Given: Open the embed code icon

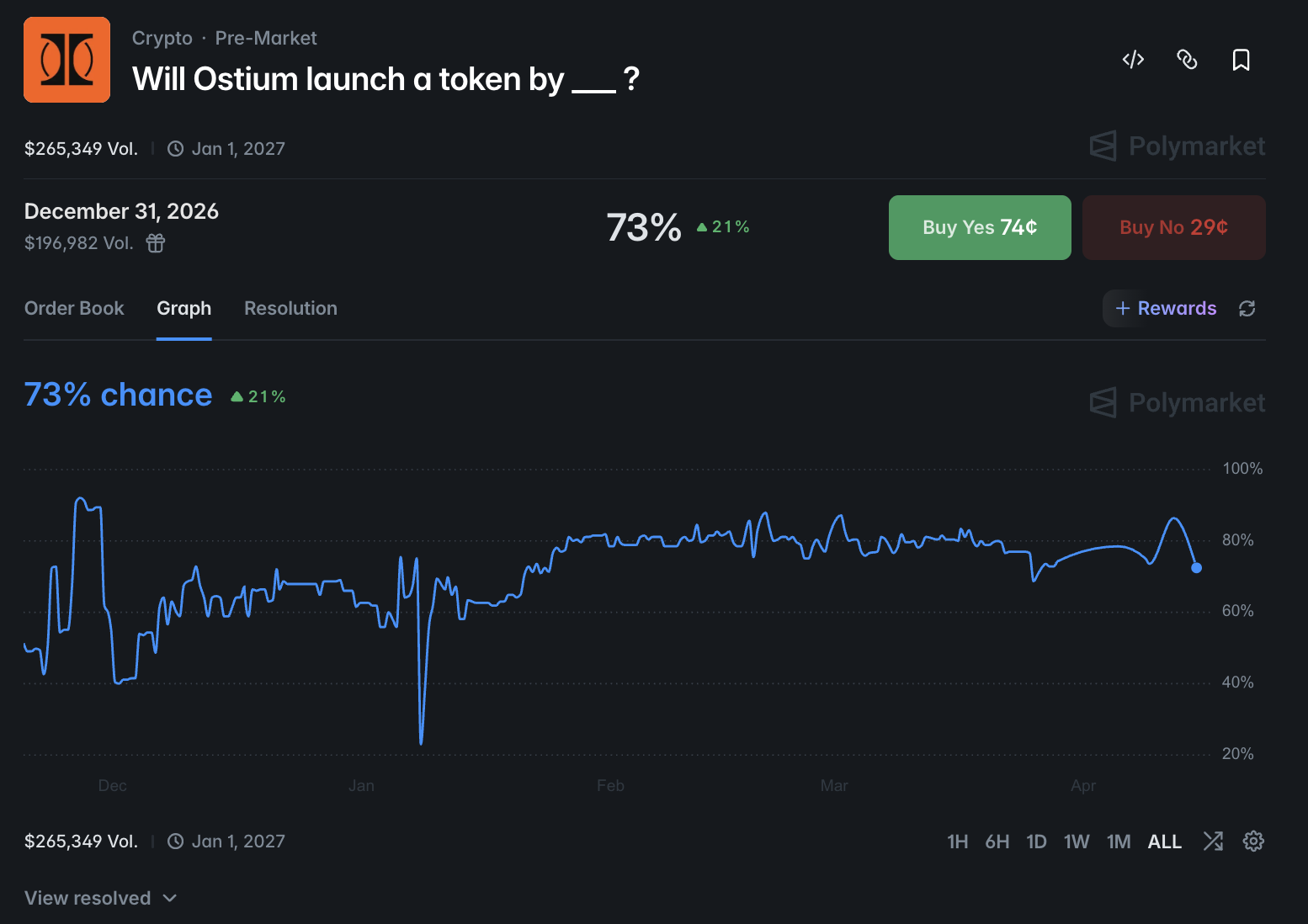Looking at the screenshot, I should 1133,60.
